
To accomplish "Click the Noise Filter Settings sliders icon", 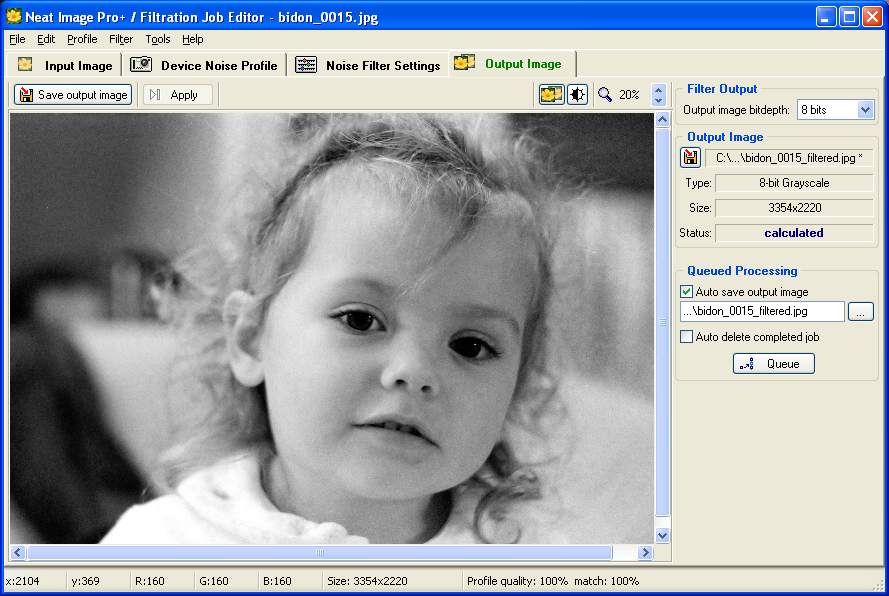I will click(x=306, y=65).
